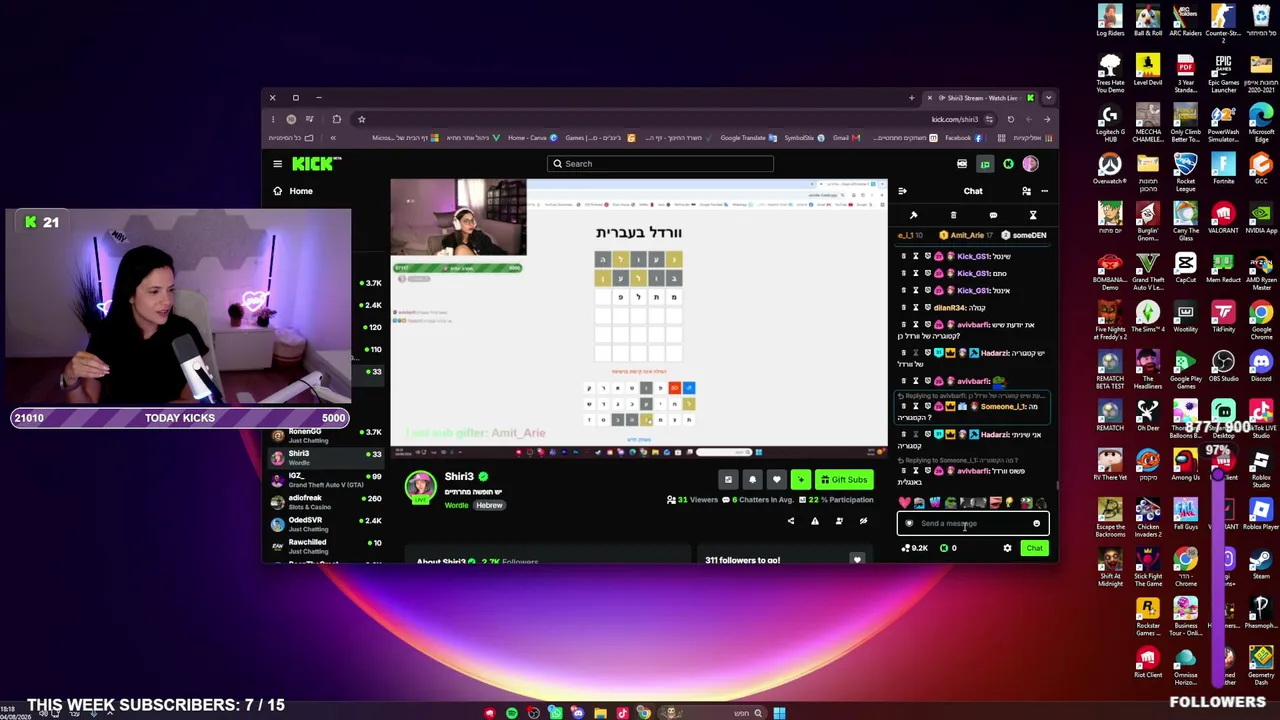Select the Microsoft Edge desktop icon

click(1260, 123)
